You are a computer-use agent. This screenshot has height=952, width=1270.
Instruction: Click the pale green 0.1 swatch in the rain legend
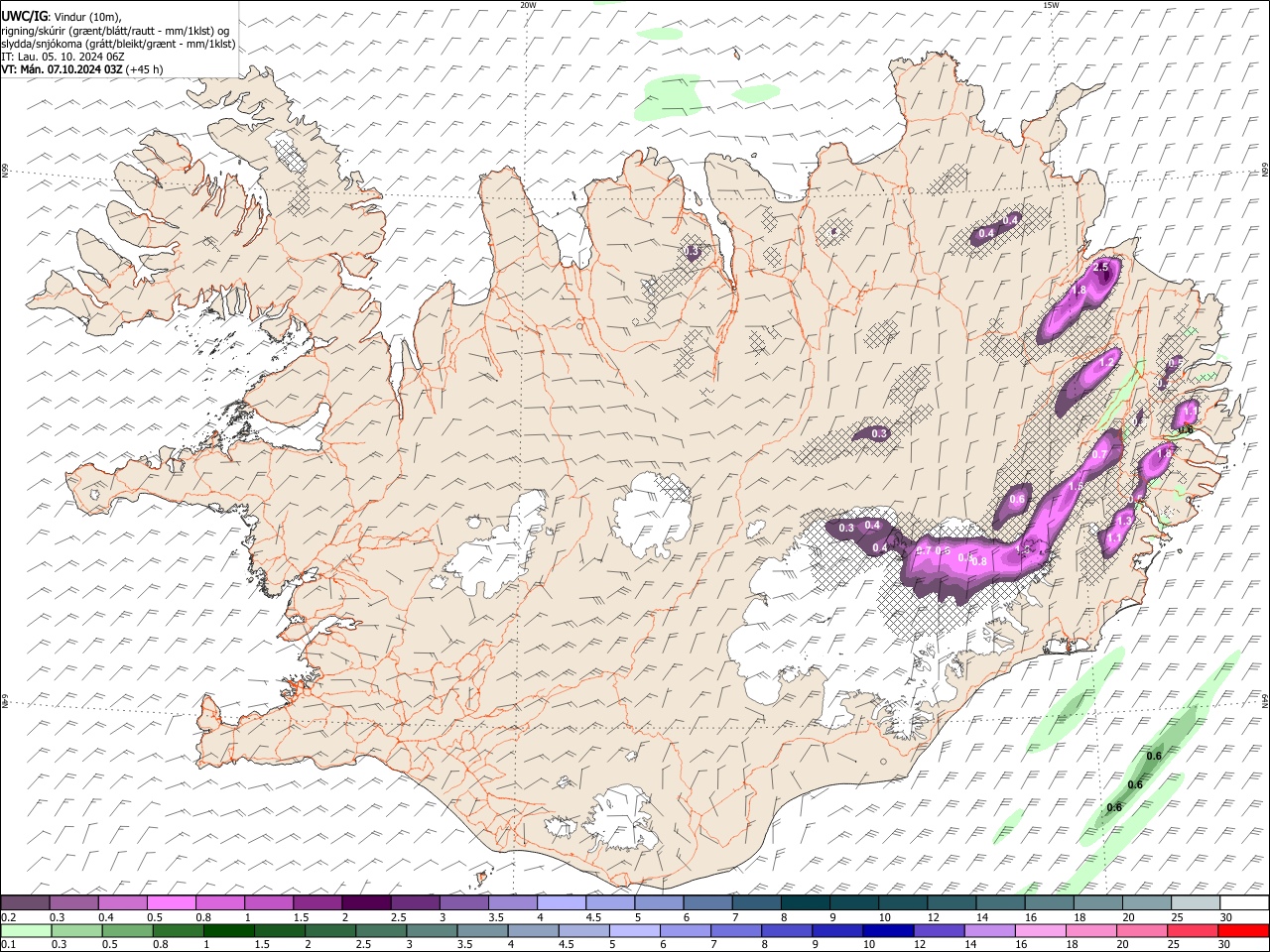(x=26, y=930)
